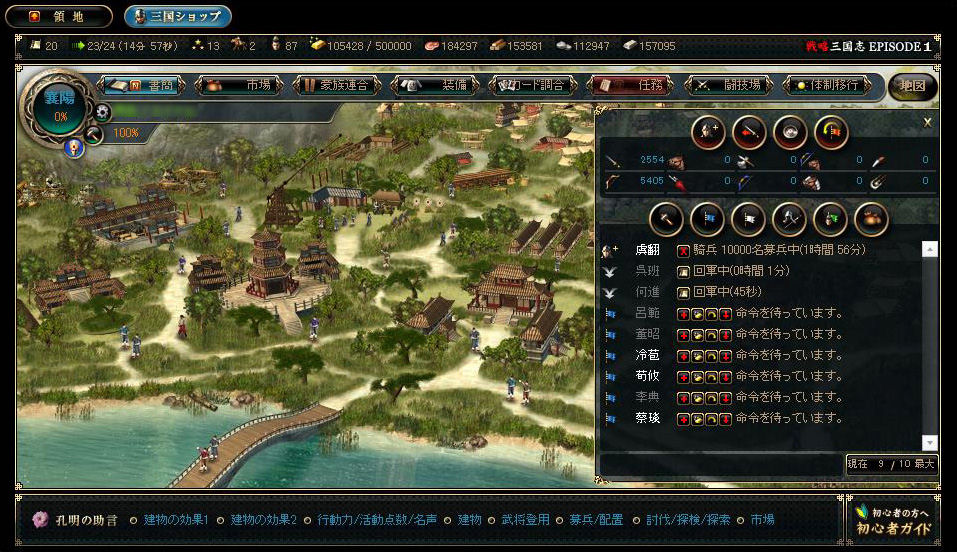
Task: Cancel 虞翻's cavalry recruitment with red X
Action: pos(684,250)
